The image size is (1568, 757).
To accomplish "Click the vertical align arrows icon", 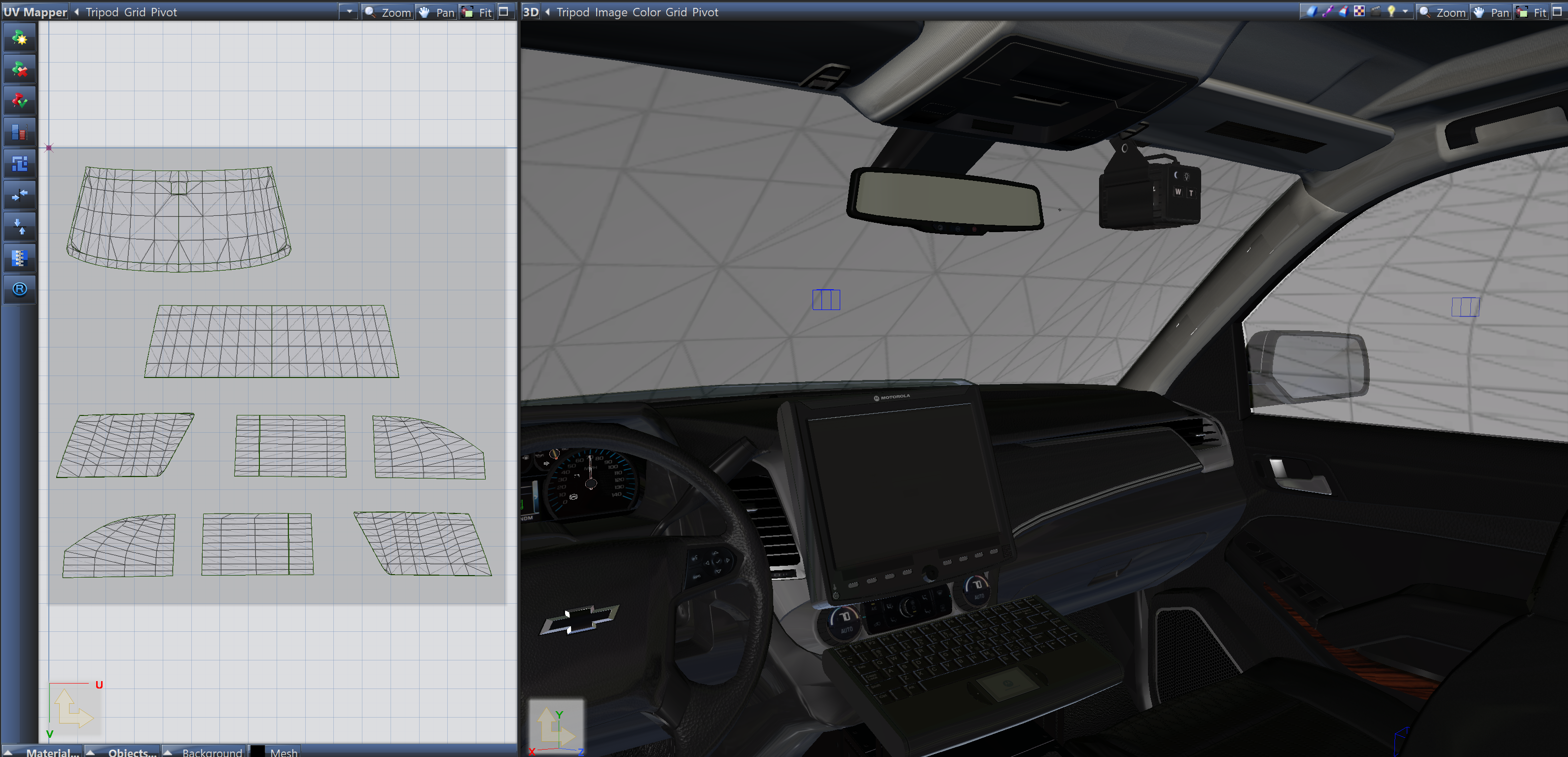I will [20, 226].
